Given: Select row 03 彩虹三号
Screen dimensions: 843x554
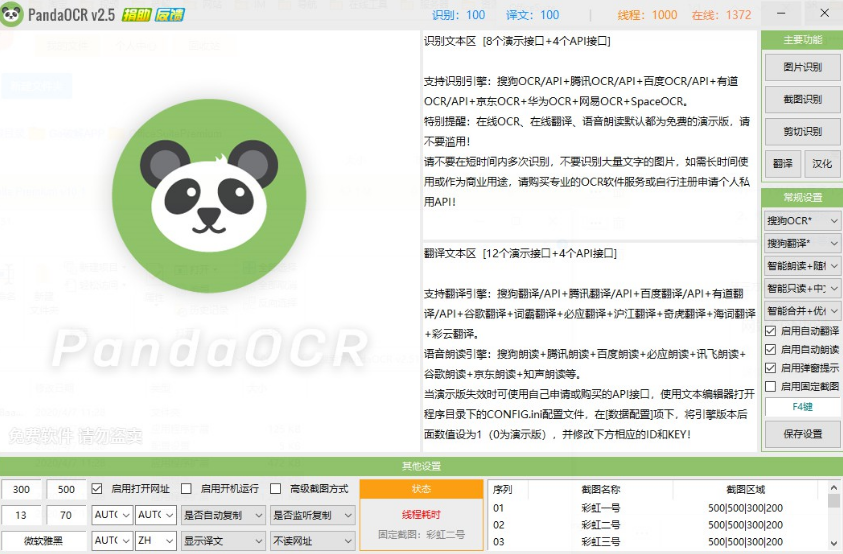Looking at the screenshot, I should (x=657, y=541).
